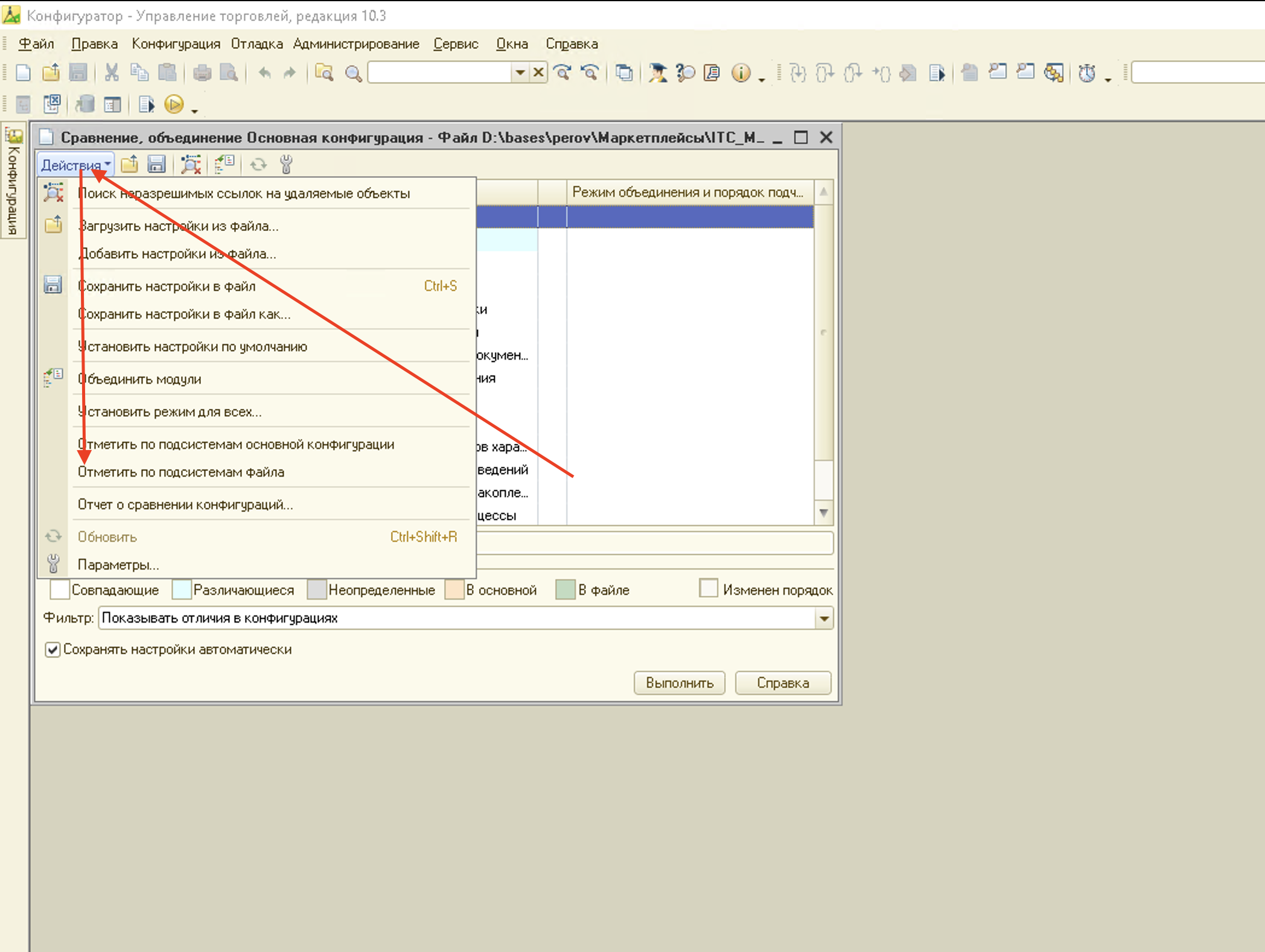
Task: Expand the Фильтр dropdown list
Action: point(824,618)
